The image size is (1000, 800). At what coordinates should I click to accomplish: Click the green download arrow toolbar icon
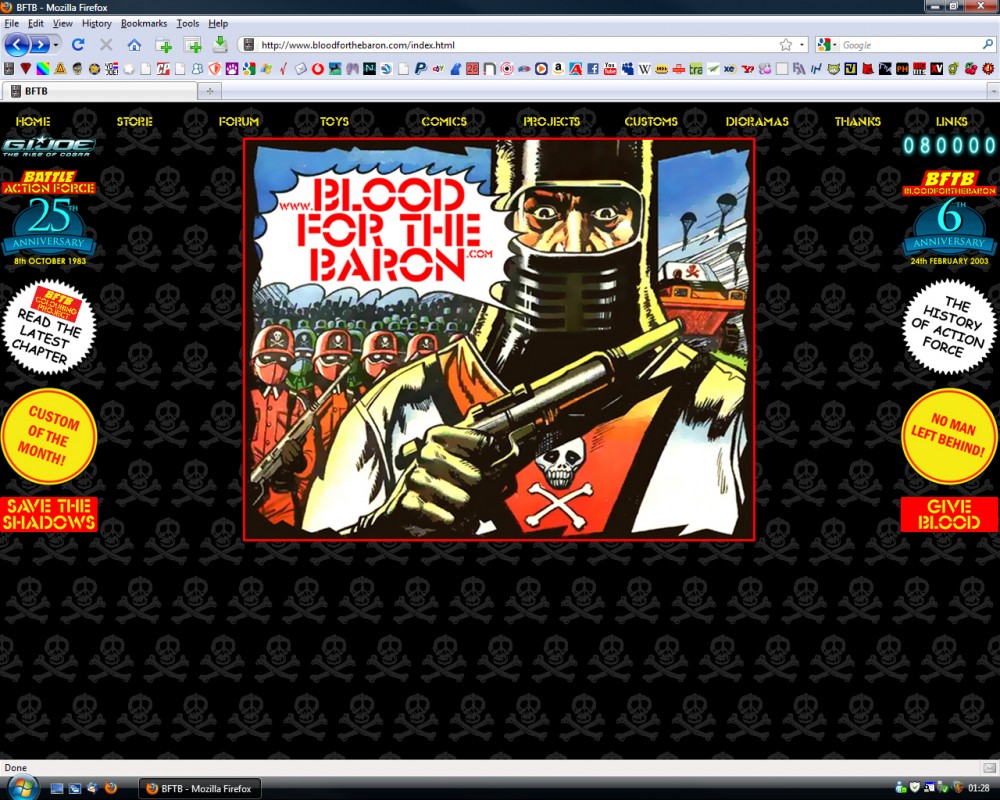pyautogui.click(x=219, y=44)
